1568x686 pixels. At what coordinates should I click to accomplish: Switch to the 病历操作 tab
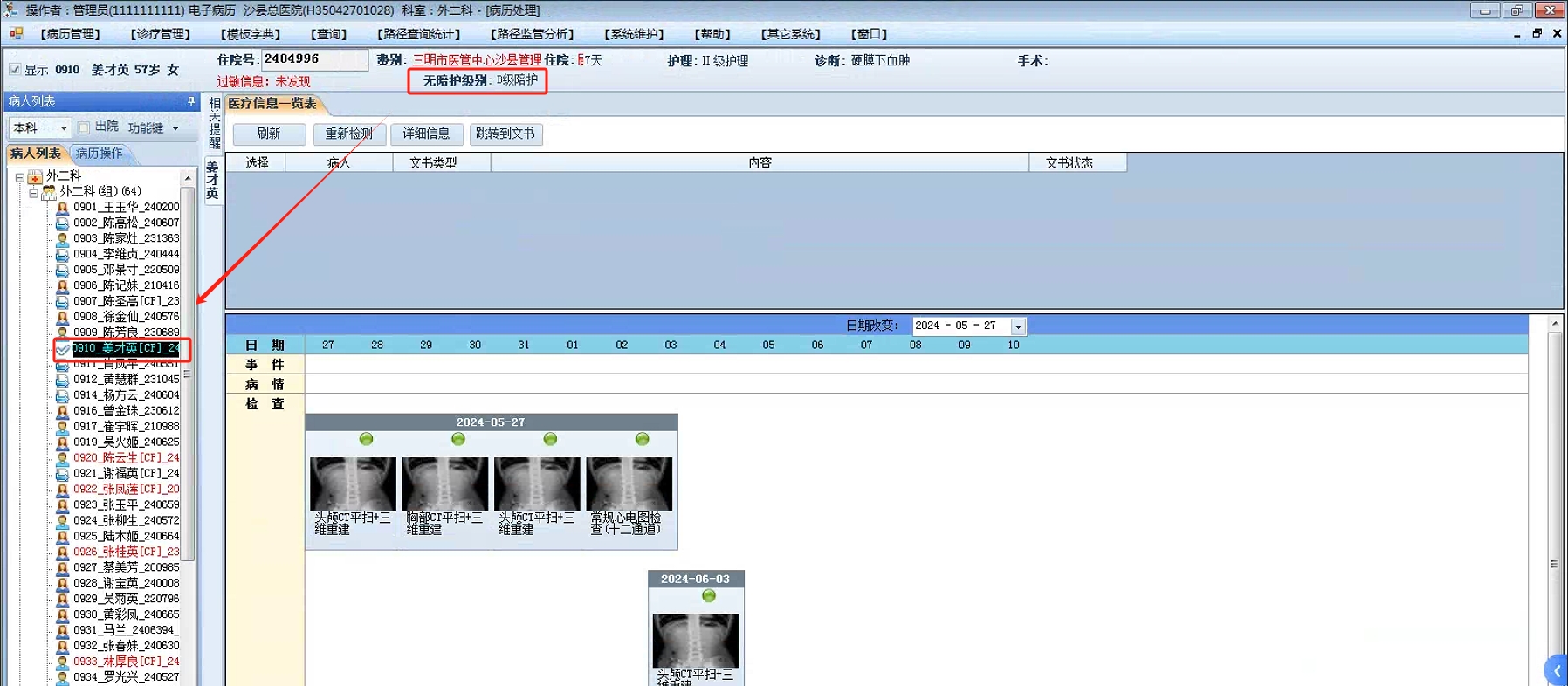pos(100,154)
